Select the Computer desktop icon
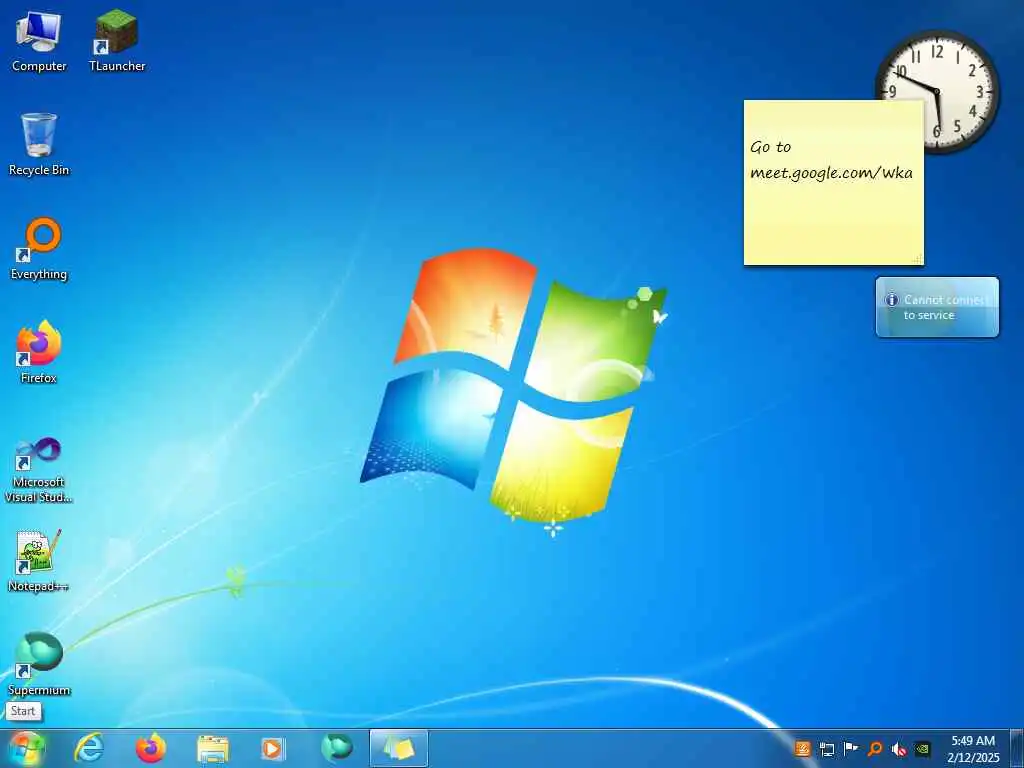This screenshot has height=768, width=1024. (39, 42)
